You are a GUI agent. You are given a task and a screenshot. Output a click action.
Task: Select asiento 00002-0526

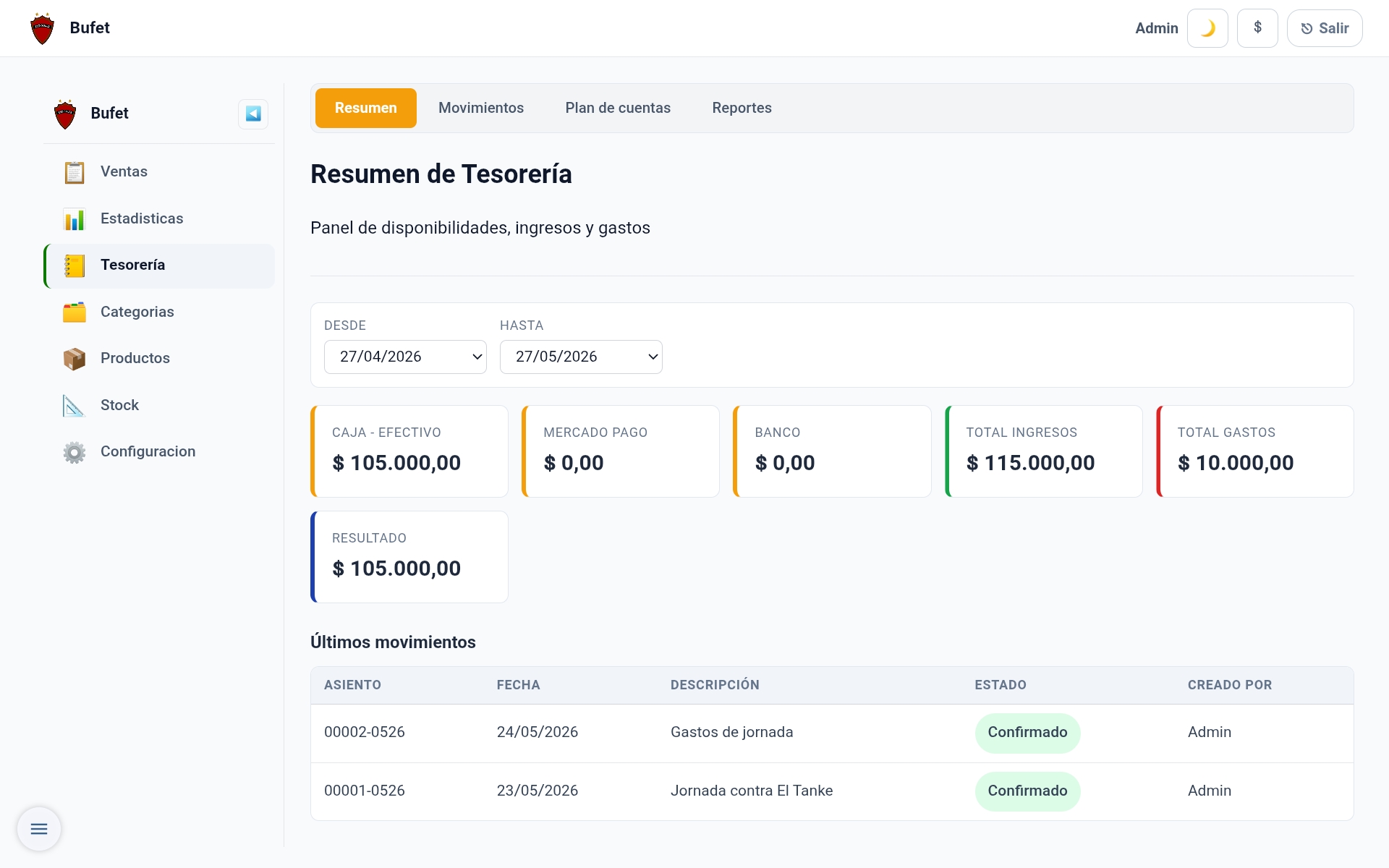(365, 732)
